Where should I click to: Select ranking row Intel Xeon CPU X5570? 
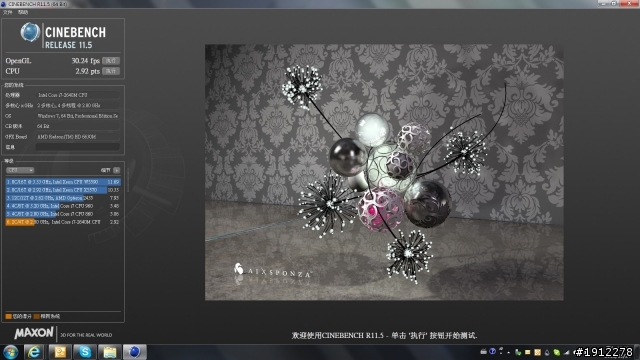(x=63, y=190)
